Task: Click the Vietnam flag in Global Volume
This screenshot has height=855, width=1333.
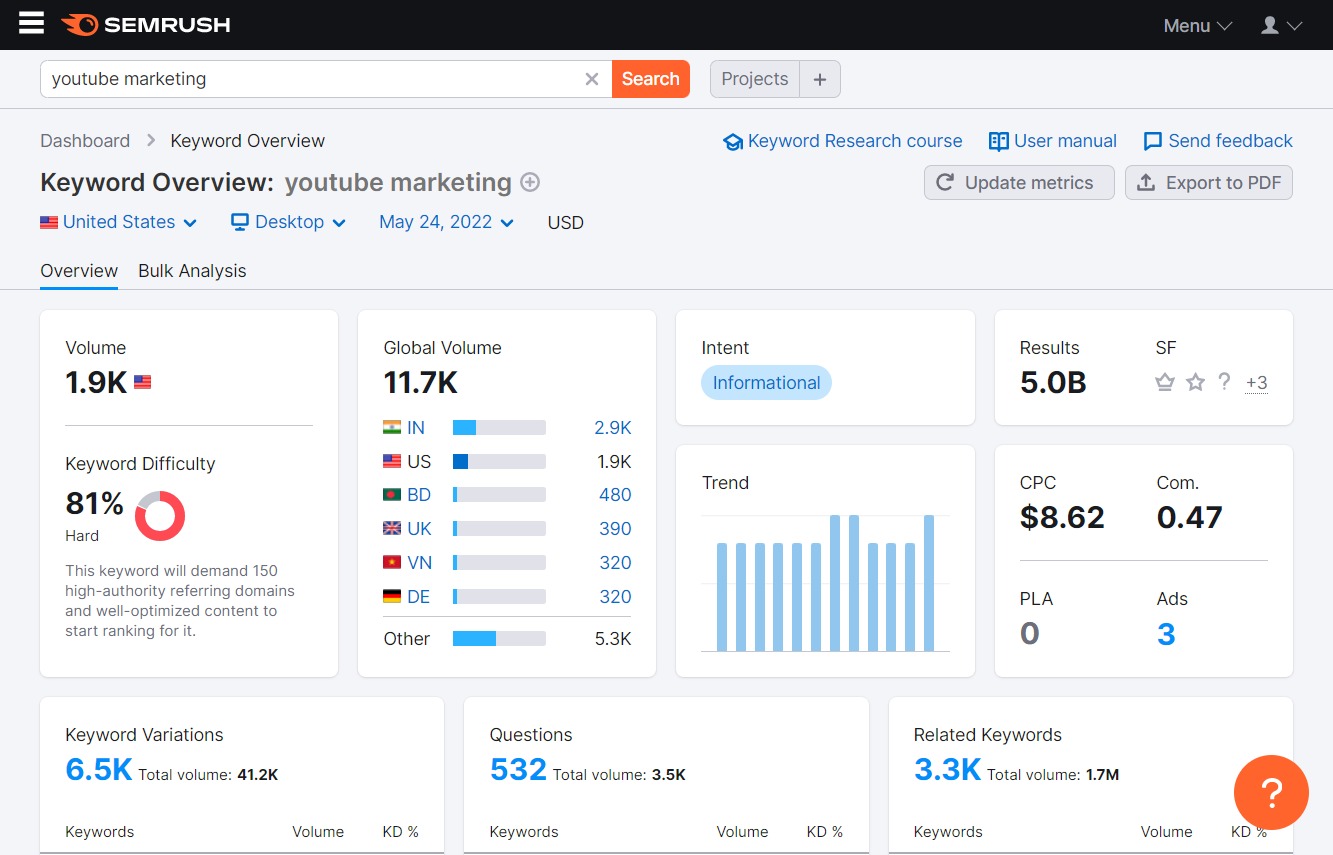Action: (x=392, y=562)
